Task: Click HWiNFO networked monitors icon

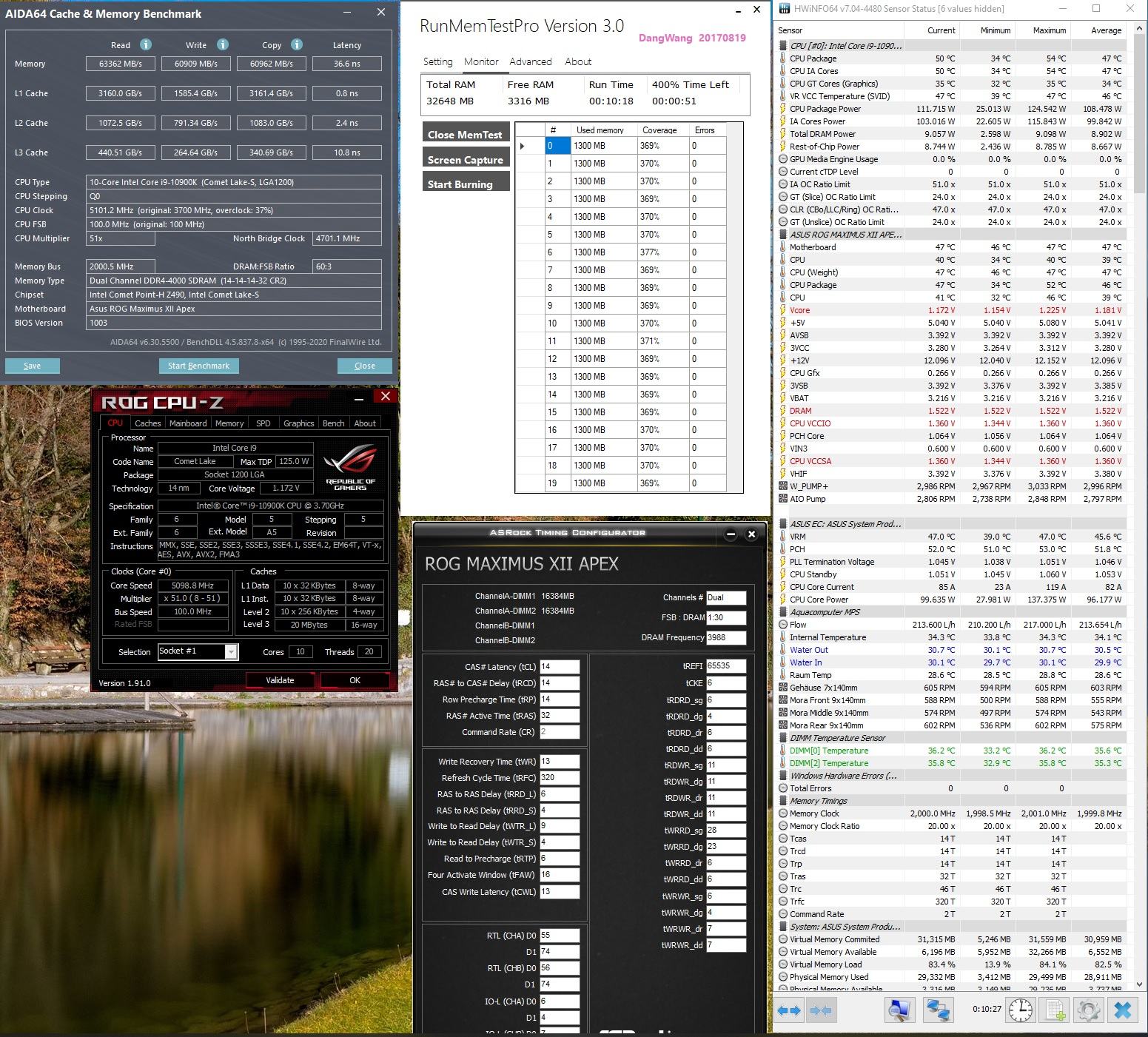Action: 937,1010
